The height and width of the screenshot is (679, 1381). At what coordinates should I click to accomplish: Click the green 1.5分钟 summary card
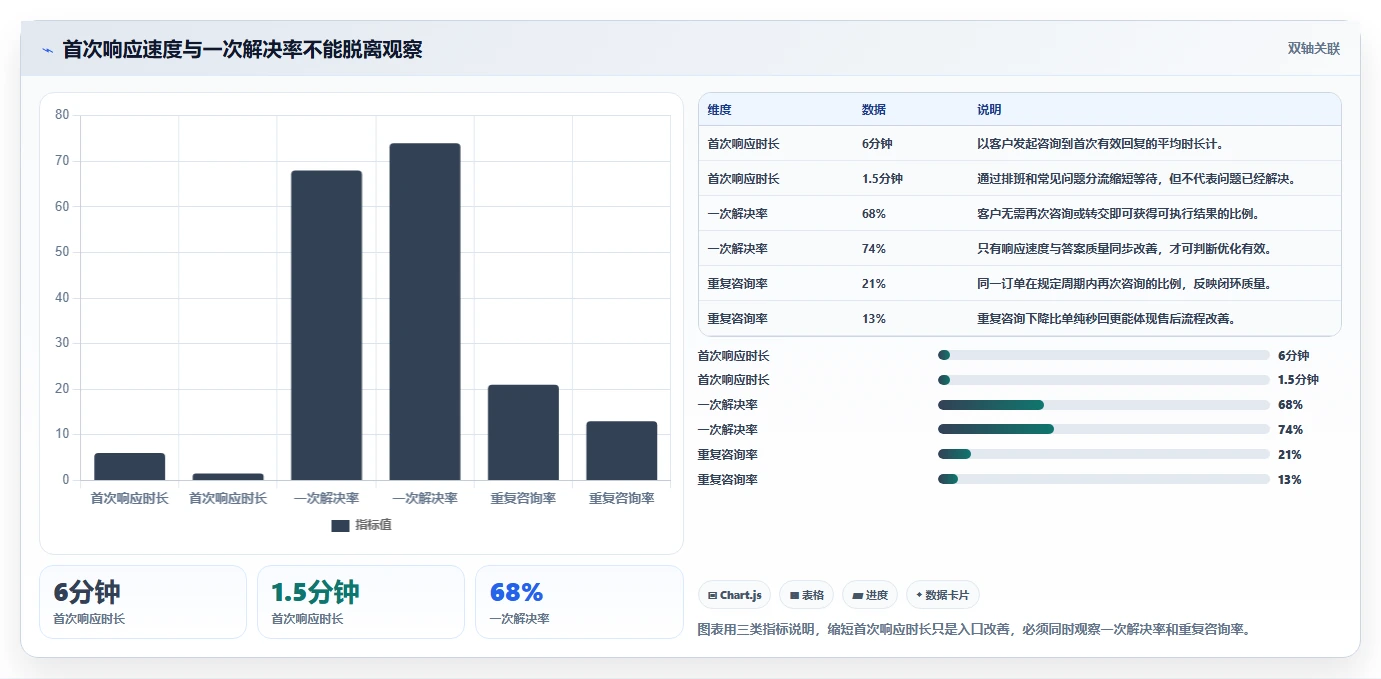tap(361, 602)
